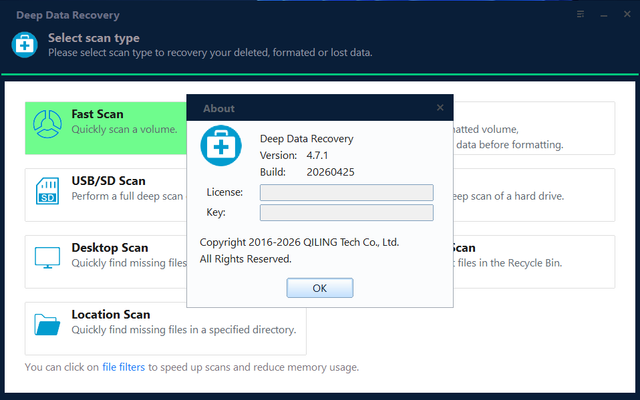Screen dimensions: 640x400
Task: Close the Deep Data Recovery window
Action: click(x=627, y=14)
